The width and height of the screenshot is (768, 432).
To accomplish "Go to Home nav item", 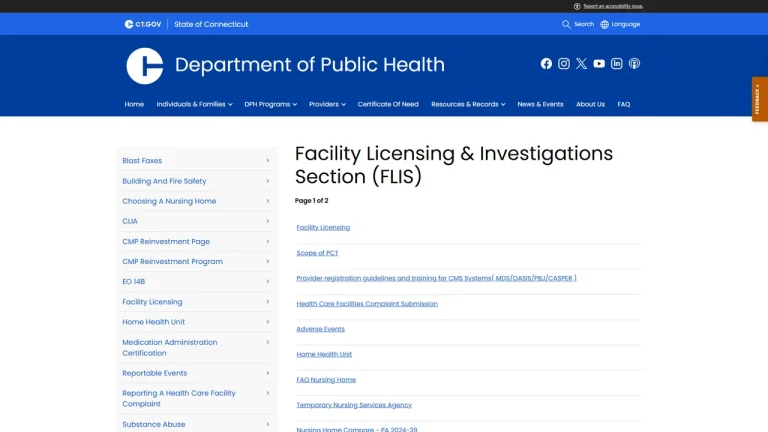I will pyautogui.click(x=134, y=104).
